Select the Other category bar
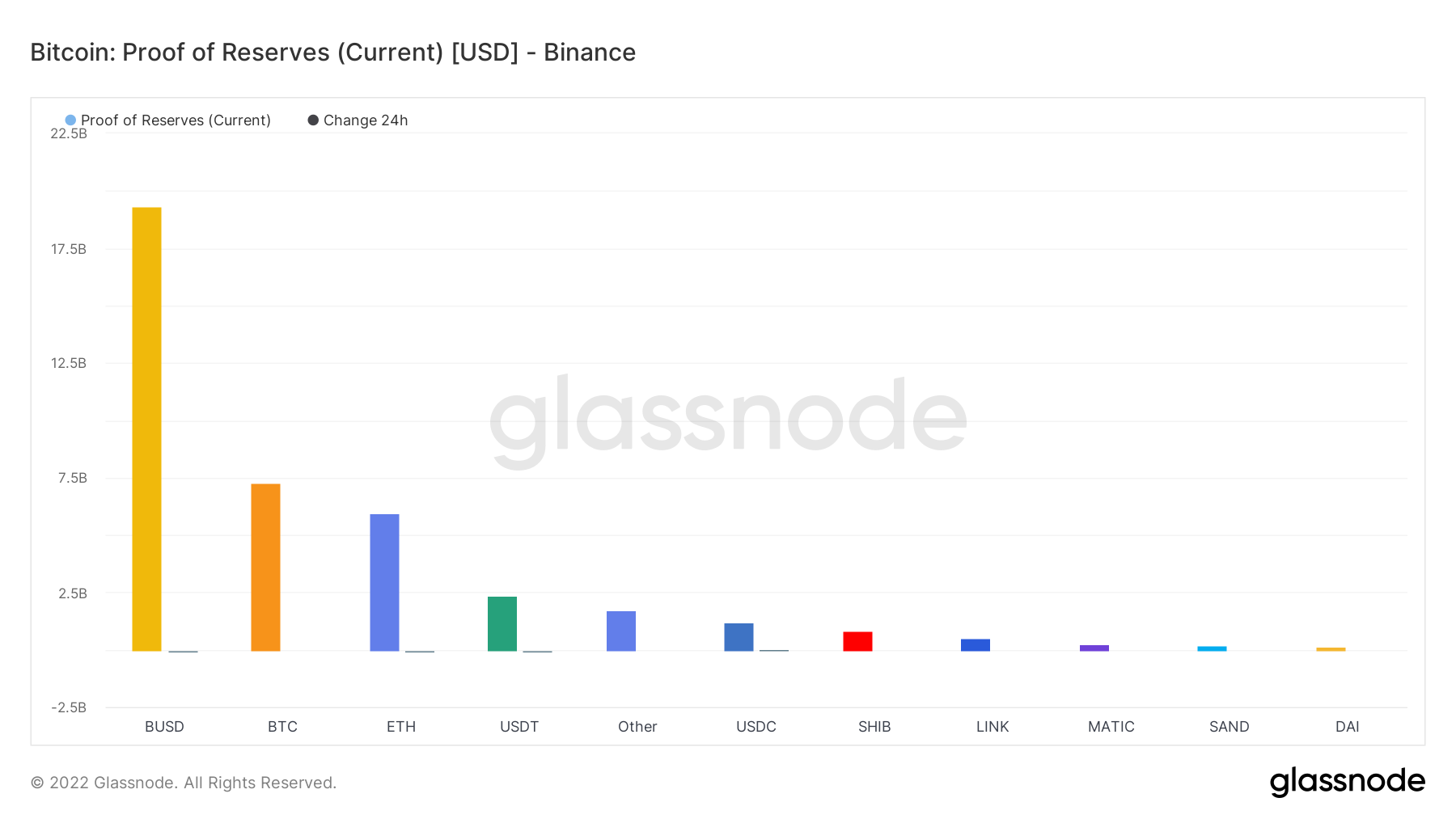The image size is (1456, 819). pyautogui.click(x=621, y=631)
